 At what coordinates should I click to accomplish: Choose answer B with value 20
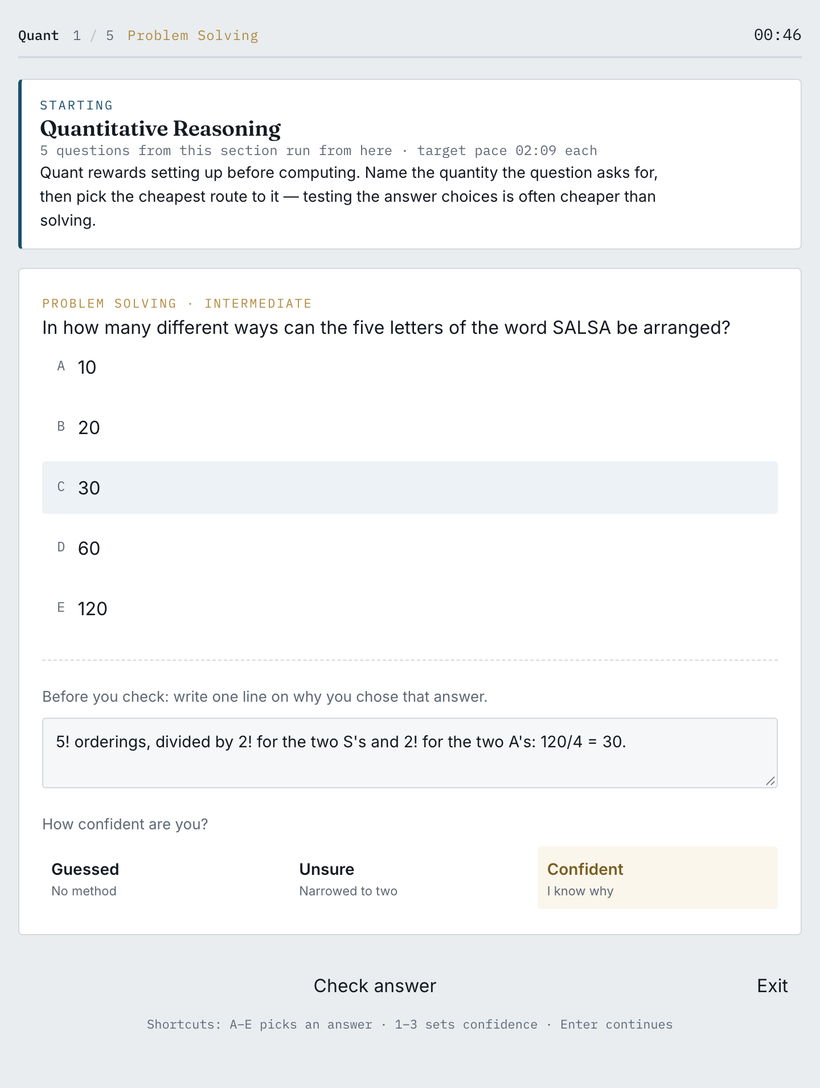(409, 427)
